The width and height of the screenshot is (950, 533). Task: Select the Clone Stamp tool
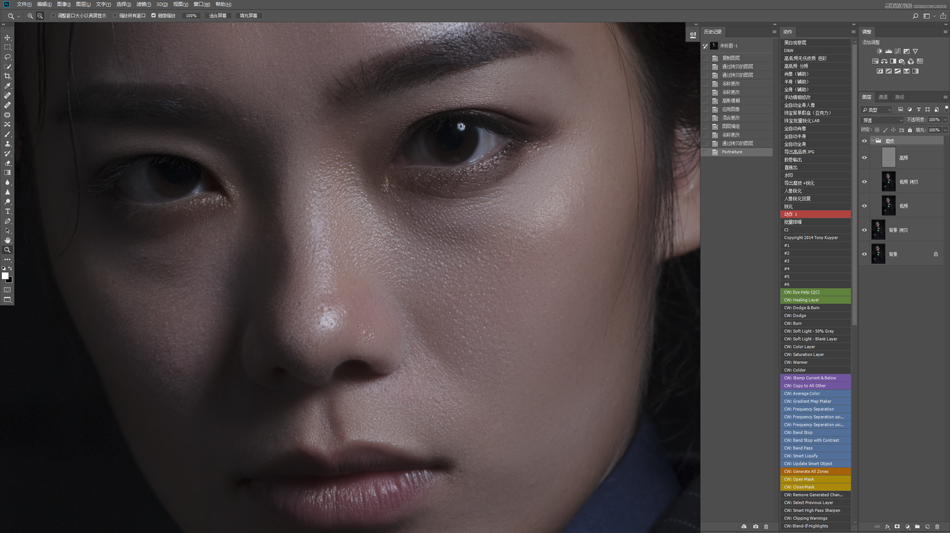[x=7, y=144]
